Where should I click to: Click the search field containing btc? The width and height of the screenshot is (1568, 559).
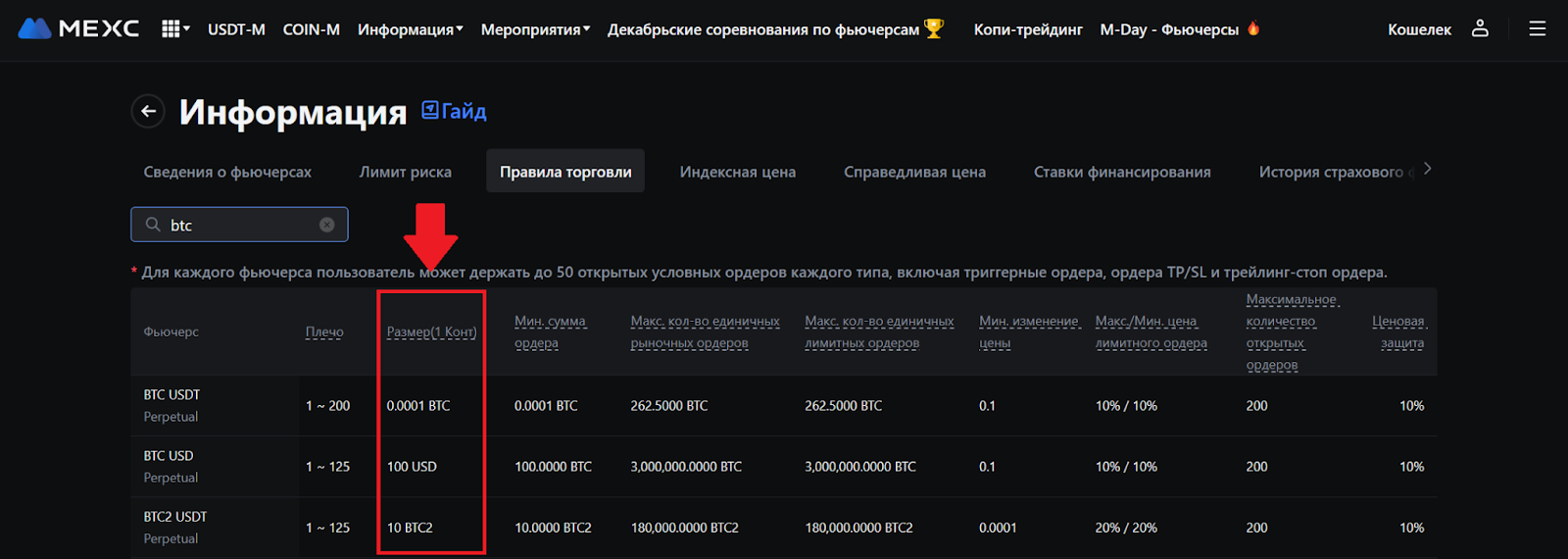point(239,225)
